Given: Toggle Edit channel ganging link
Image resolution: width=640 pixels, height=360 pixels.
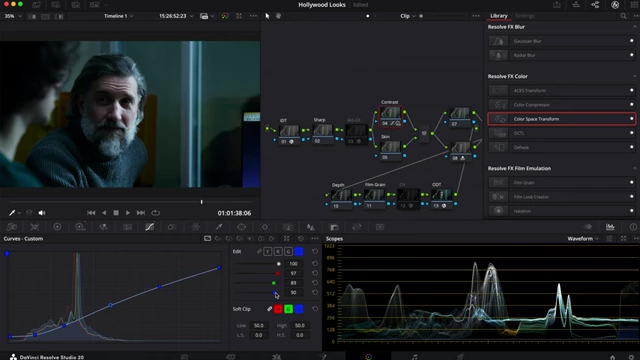Looking at the screenshot, I should [259, 251].
